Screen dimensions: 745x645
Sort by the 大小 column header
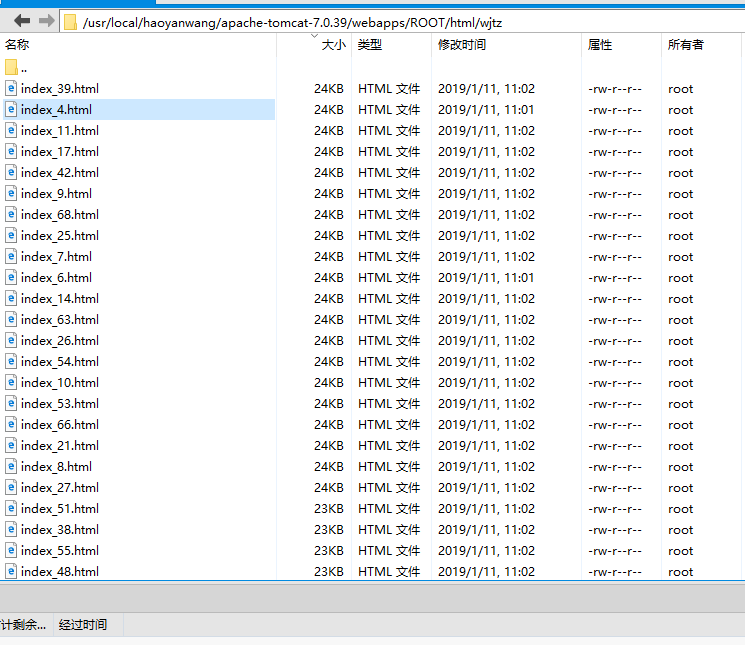click(315, 45)
